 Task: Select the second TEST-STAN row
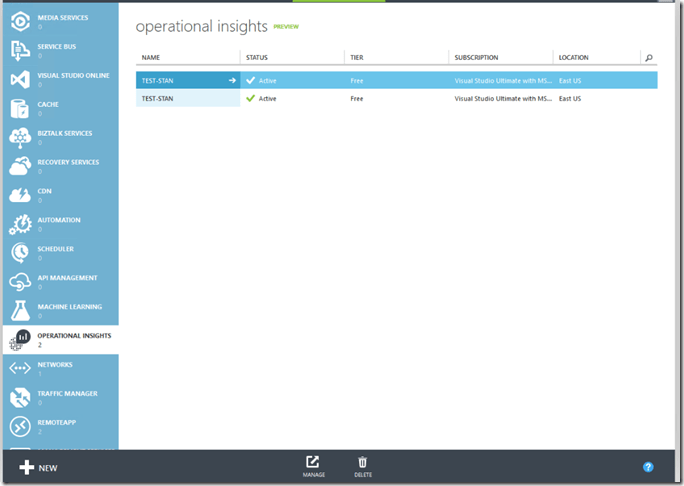pos(186,99)
